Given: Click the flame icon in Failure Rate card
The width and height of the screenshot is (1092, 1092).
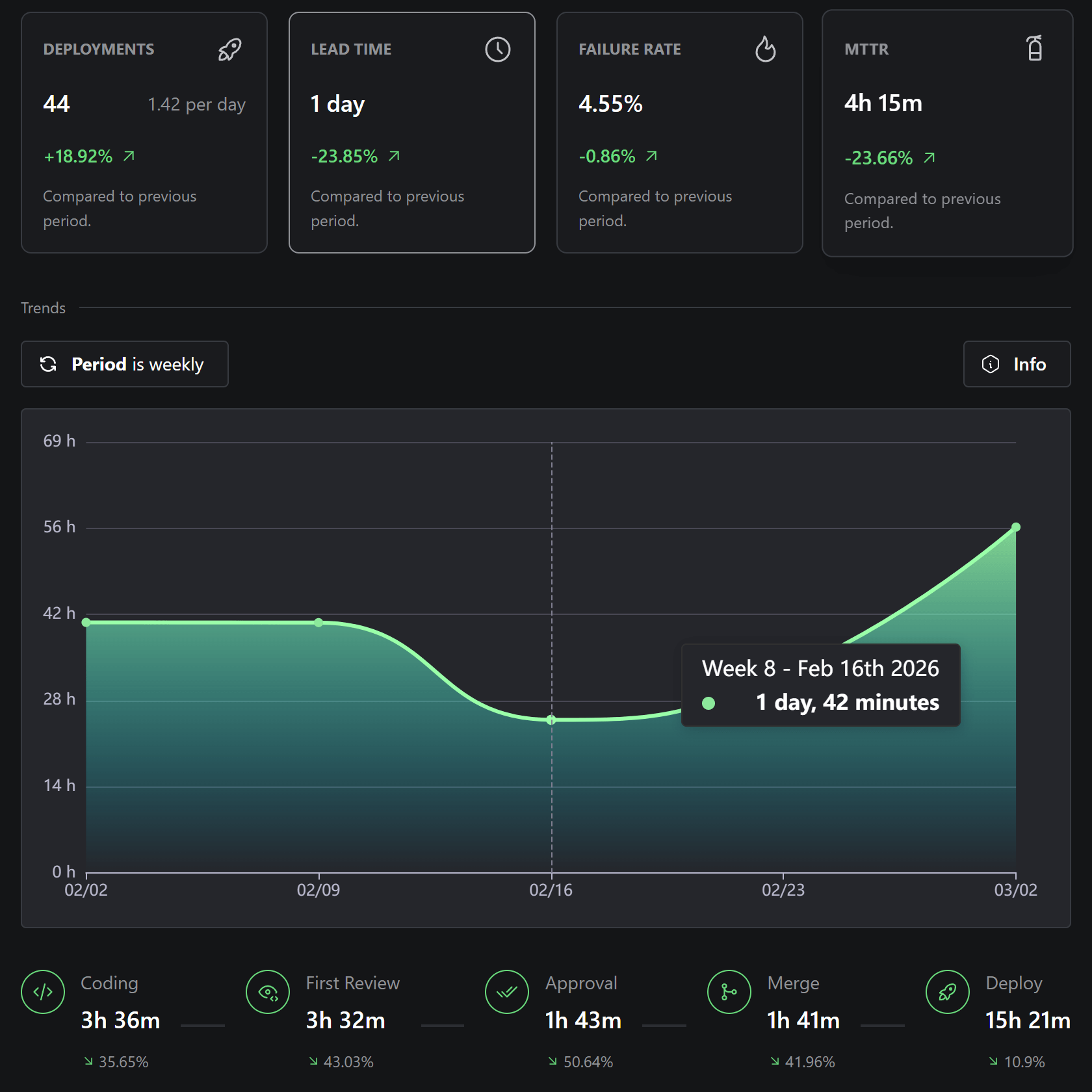Looking at the screenshot, I should click(x=766, y=49).
